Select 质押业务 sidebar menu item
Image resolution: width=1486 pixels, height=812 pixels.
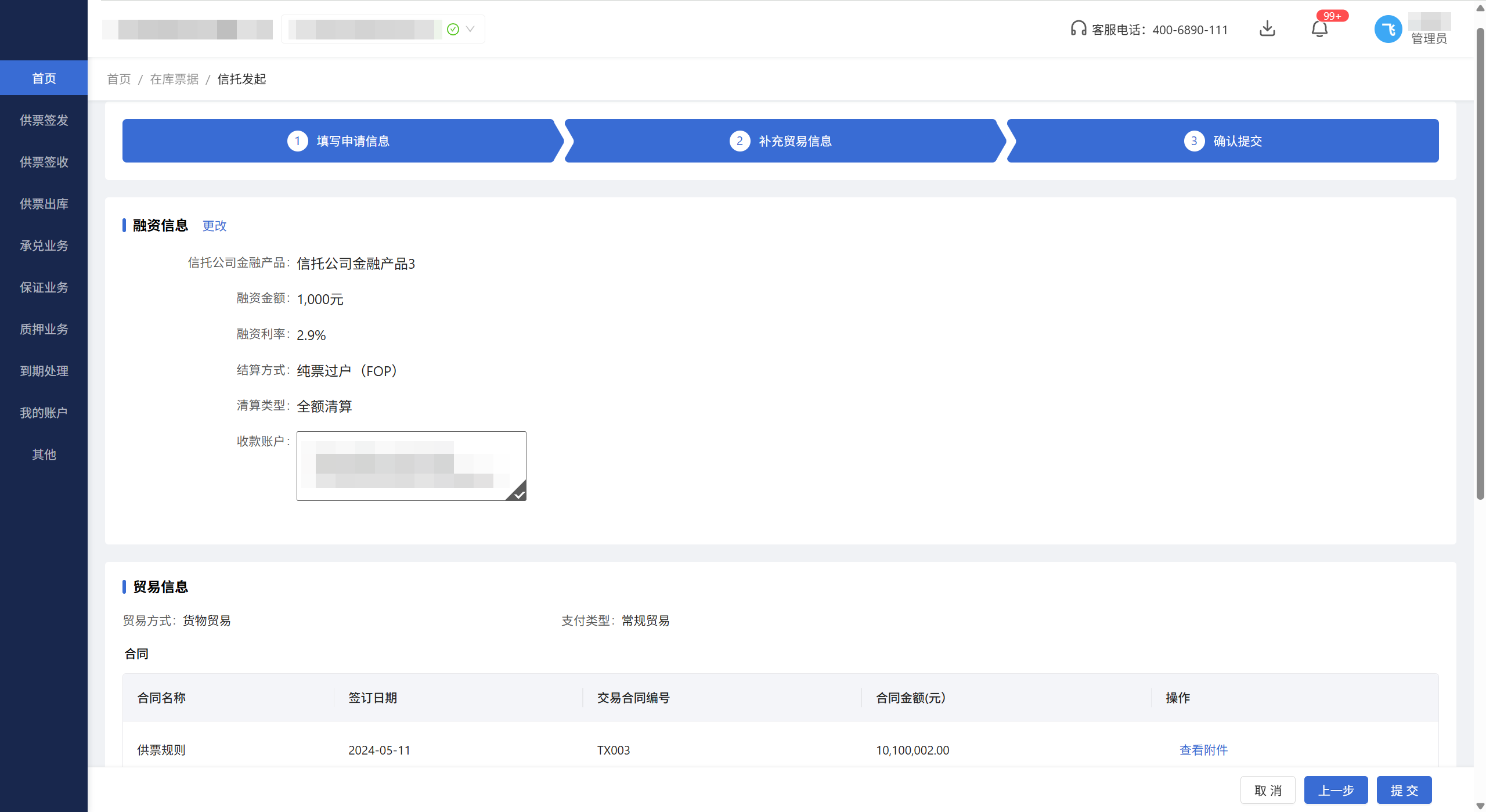44,329
